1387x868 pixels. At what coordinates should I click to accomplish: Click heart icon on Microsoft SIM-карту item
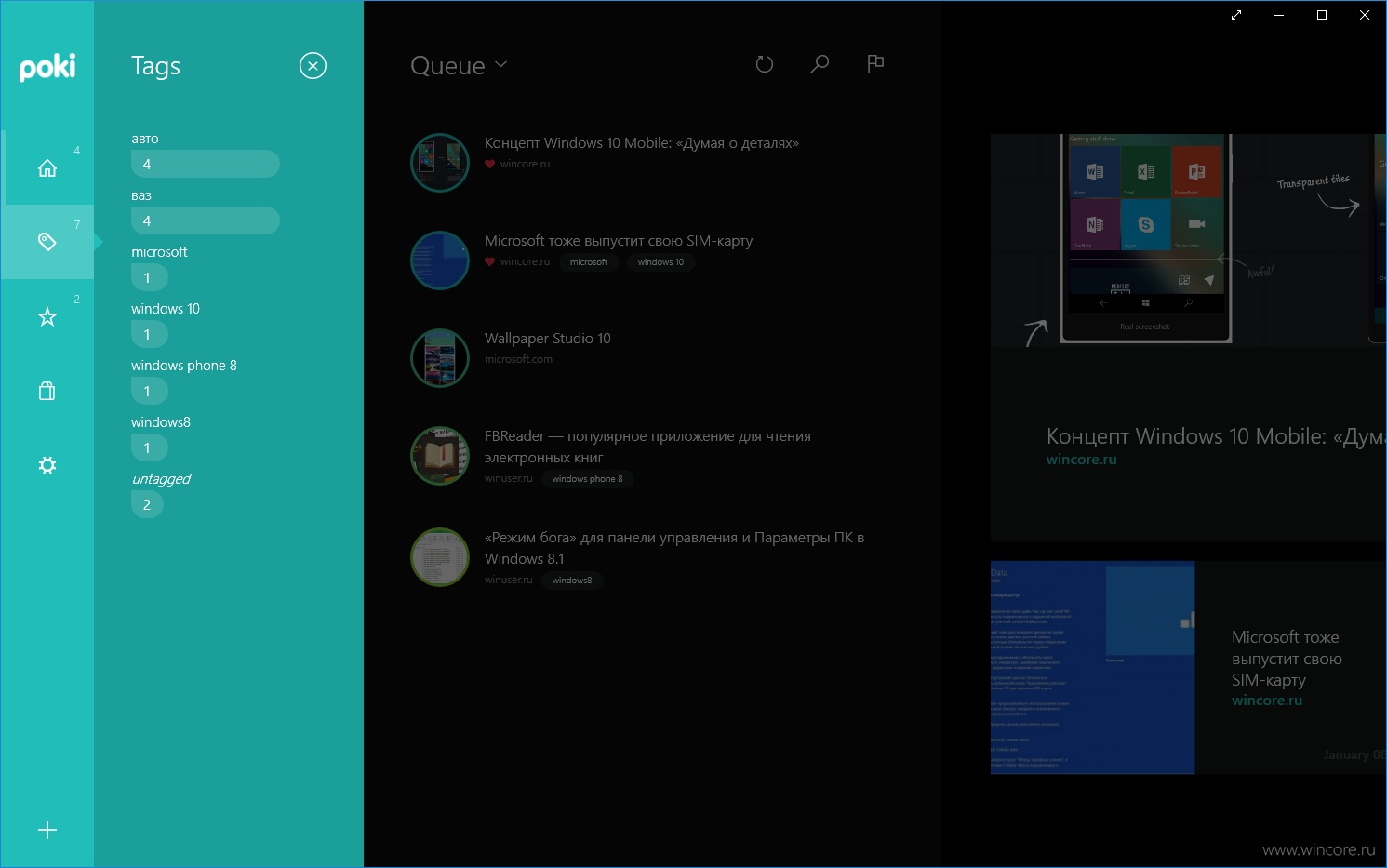(x=489, y=262)
